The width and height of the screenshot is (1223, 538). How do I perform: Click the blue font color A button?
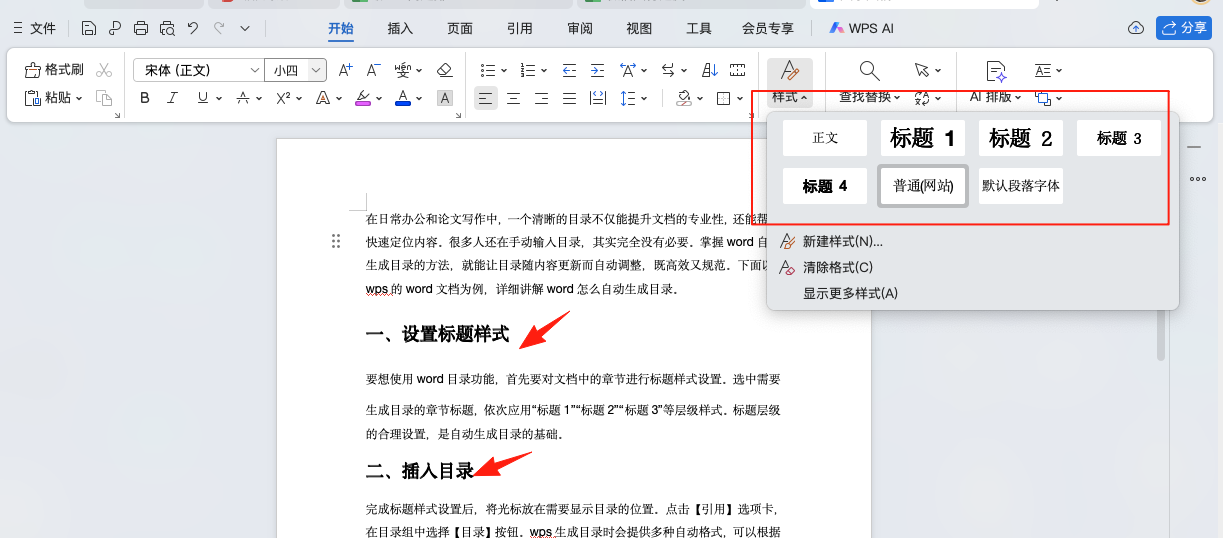[402, 98]
